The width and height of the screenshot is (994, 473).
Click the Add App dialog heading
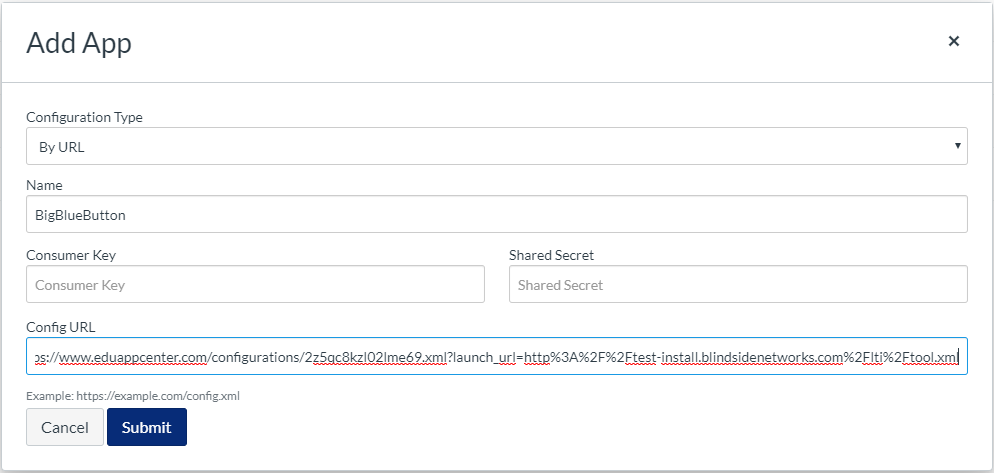pos(79,43)
